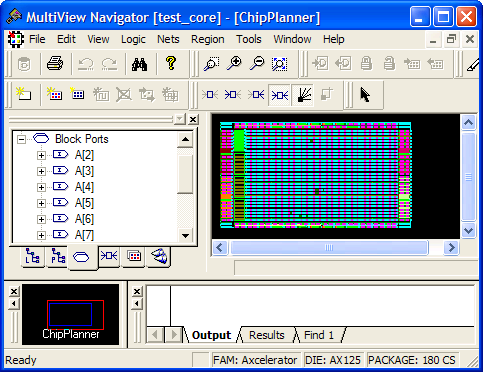
Task: Open the Region menu
Action: 207,39
